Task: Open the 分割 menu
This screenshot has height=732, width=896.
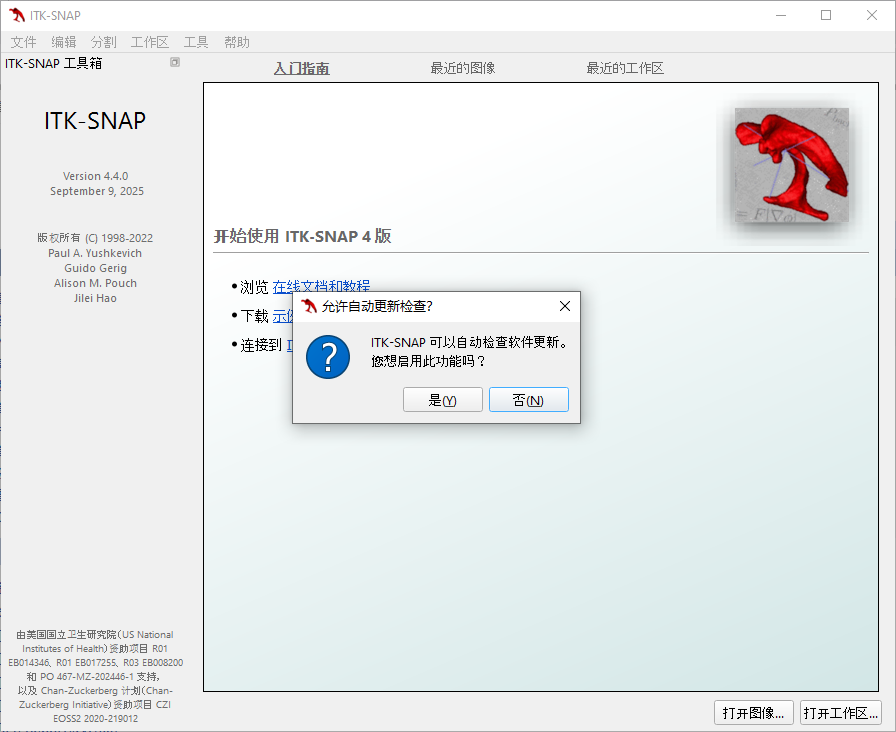Action: tap(103, 42)
